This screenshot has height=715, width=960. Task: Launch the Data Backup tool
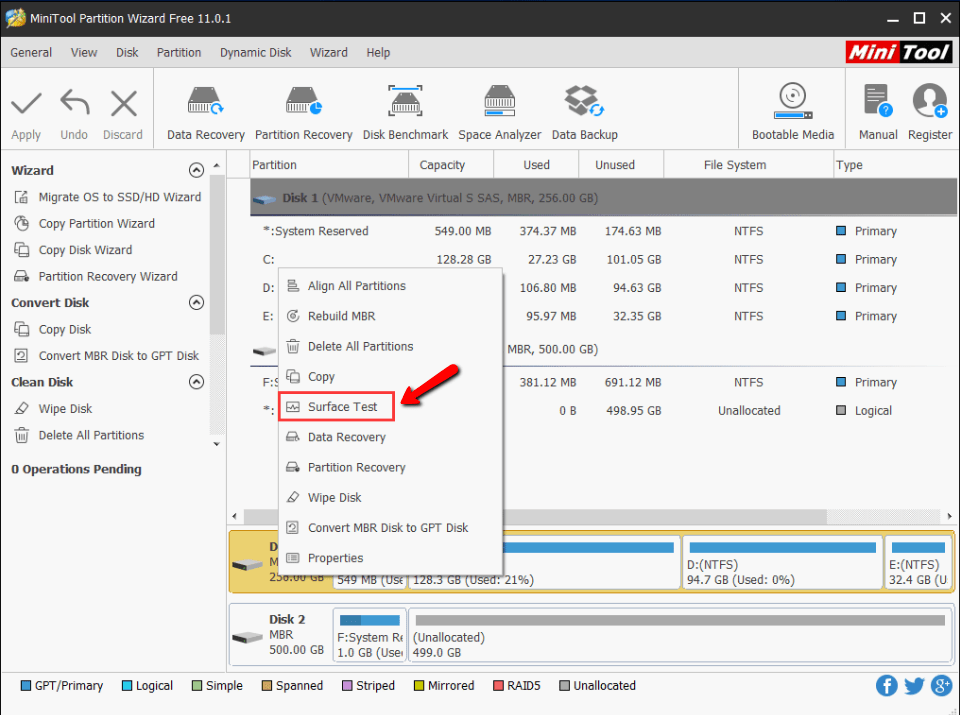pos(584,108)
